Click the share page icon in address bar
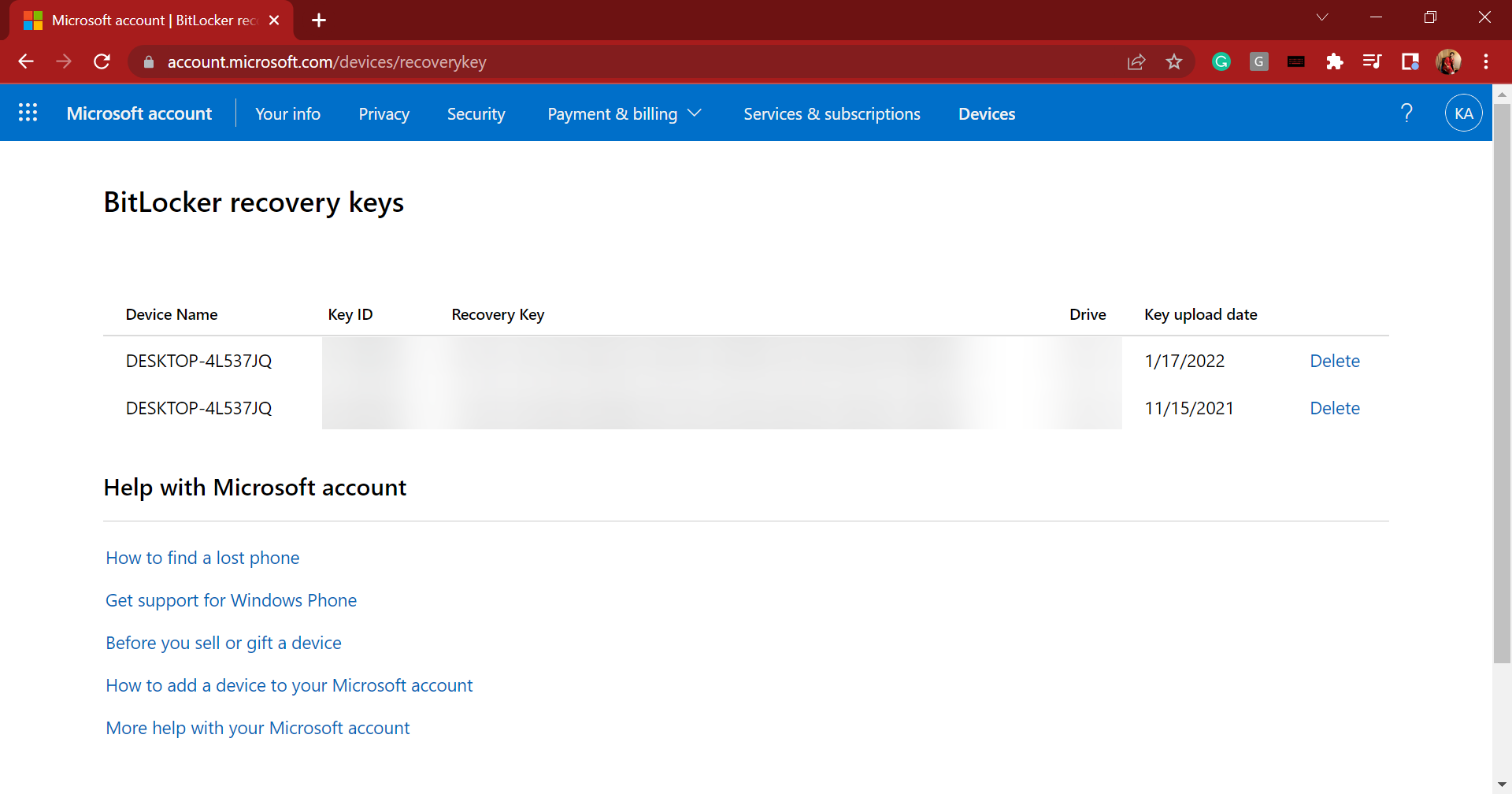The image size is (1512, 794). click(1136, 61)
